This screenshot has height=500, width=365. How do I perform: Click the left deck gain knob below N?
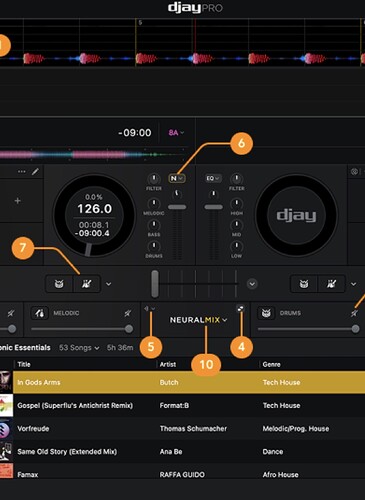(177, 193)
